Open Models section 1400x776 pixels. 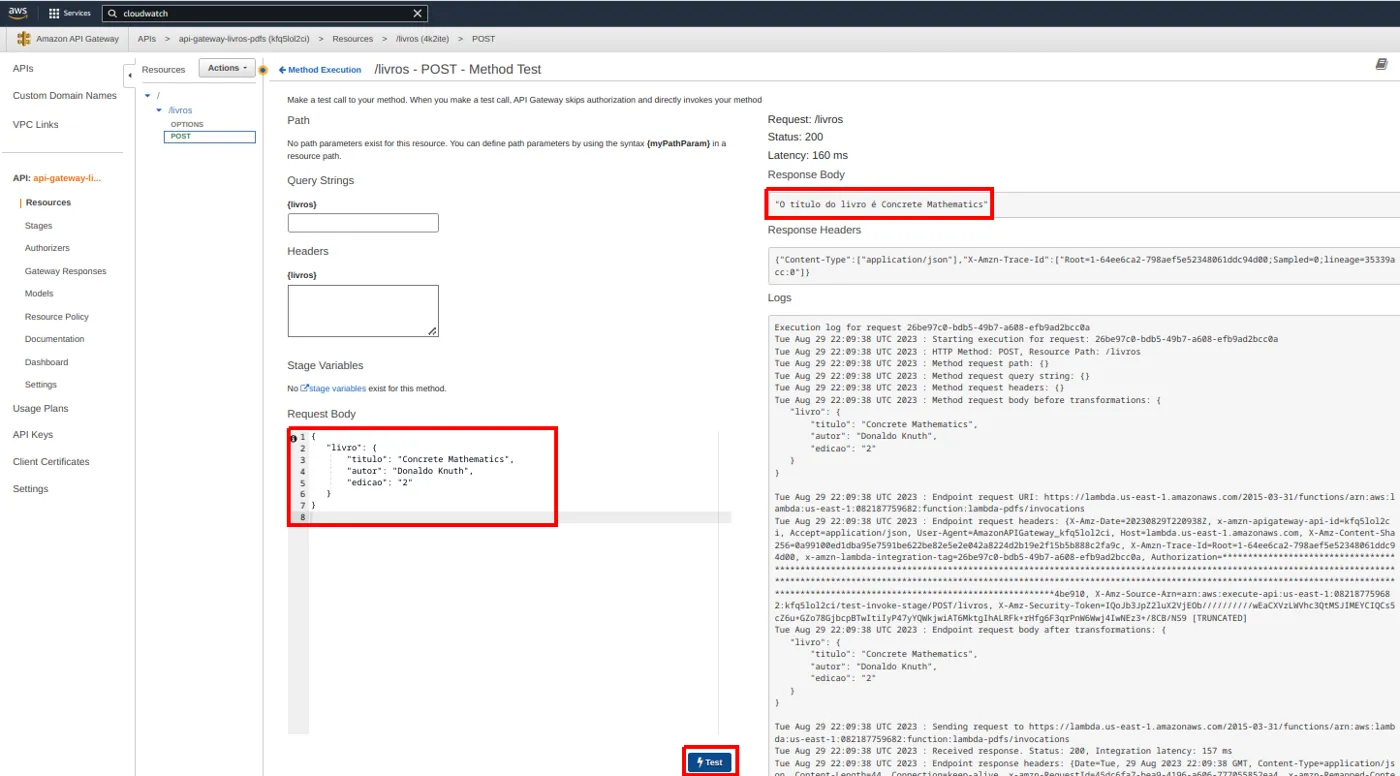coord(39,294)
